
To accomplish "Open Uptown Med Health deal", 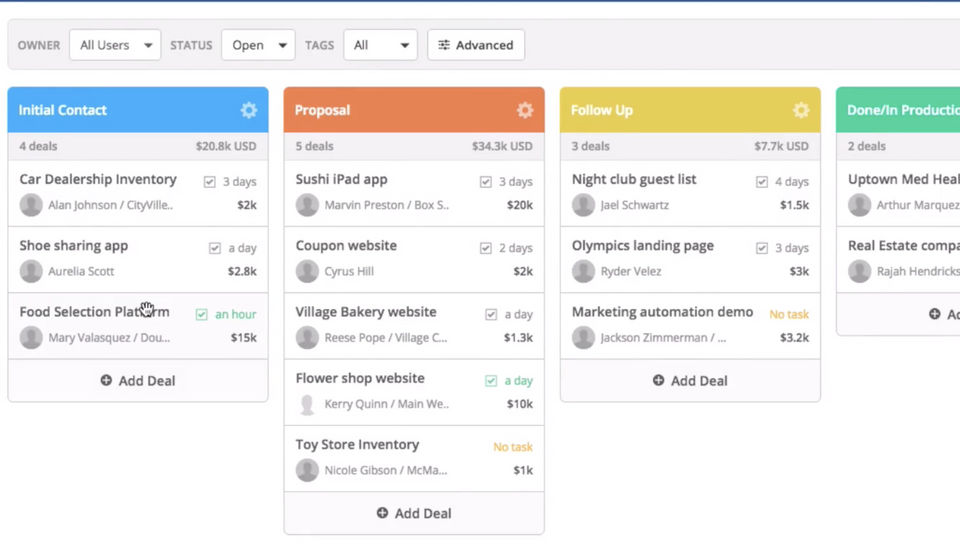I will coord(904,179).
